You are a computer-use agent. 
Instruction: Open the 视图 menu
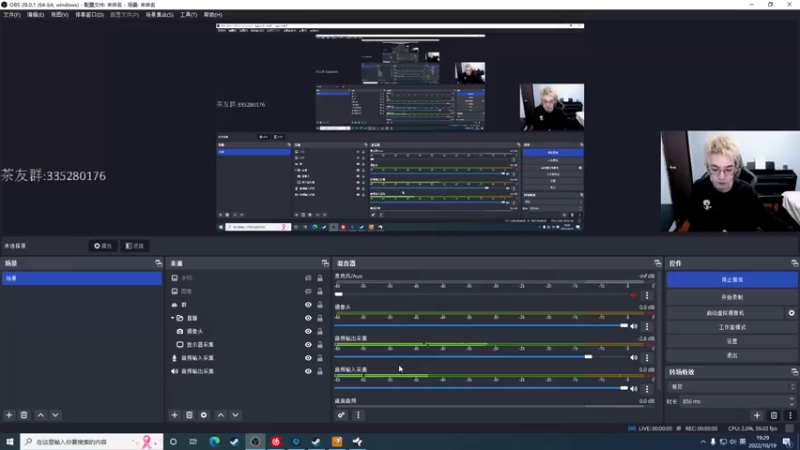[x=59, y=15]
